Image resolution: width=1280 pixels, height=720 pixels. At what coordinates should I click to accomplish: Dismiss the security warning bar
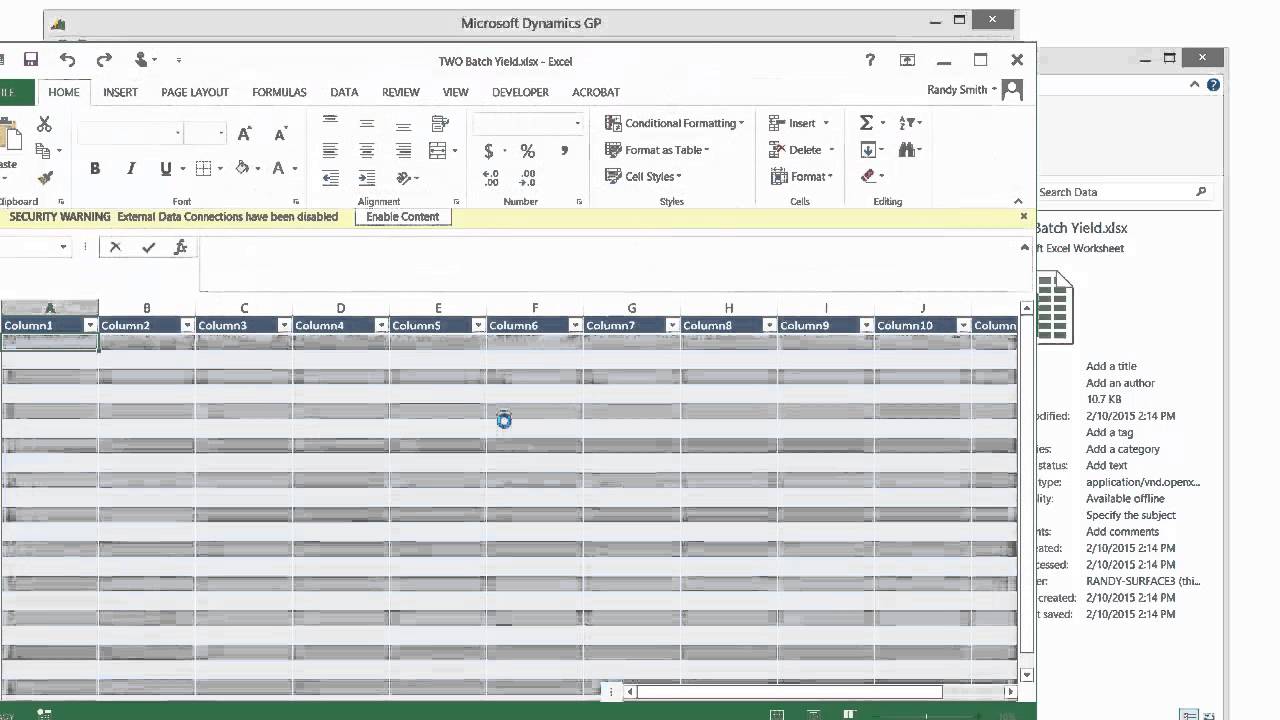tap(1023, 216)
